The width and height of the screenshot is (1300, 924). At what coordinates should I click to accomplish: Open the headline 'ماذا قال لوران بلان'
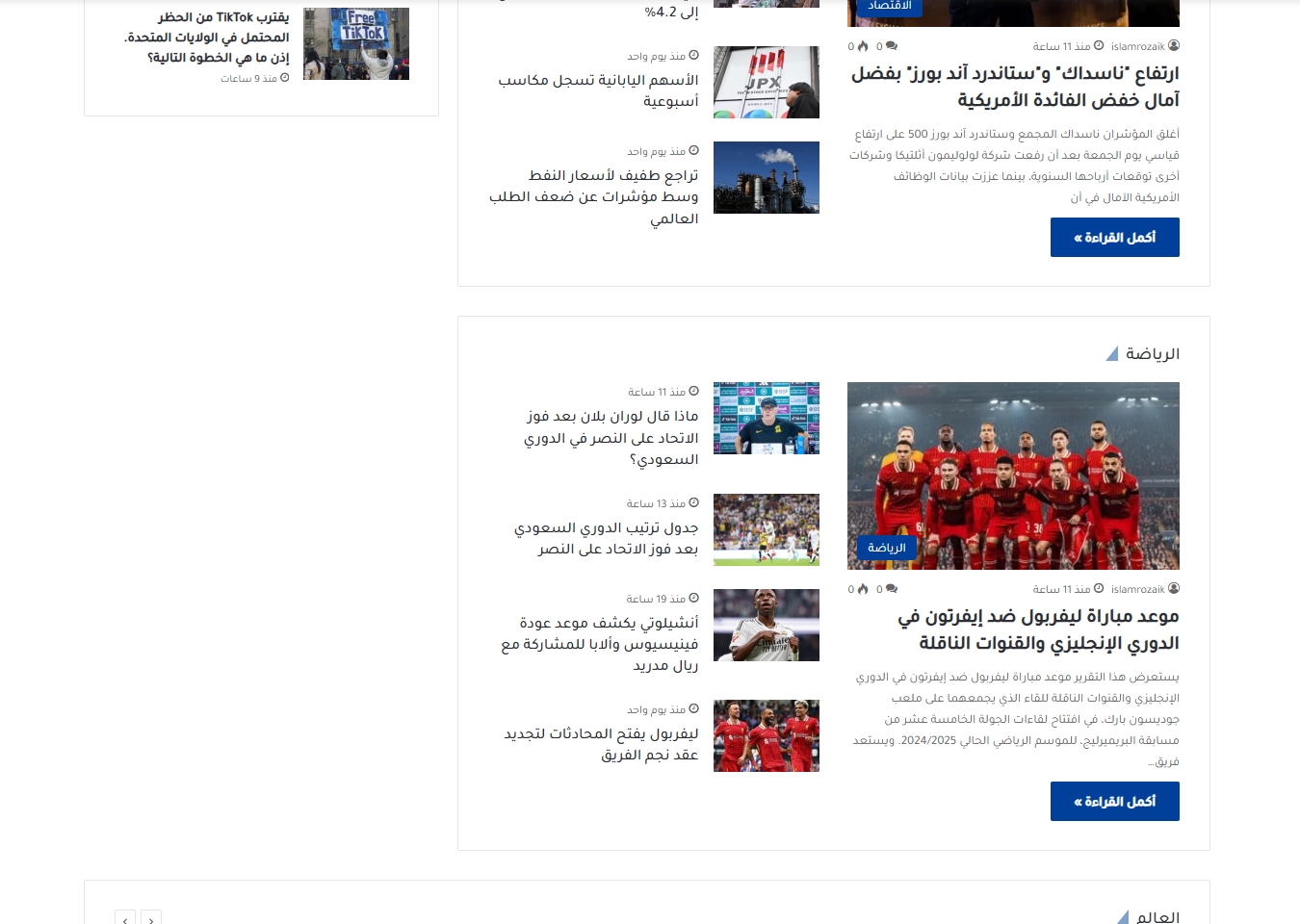pos(611,437)
